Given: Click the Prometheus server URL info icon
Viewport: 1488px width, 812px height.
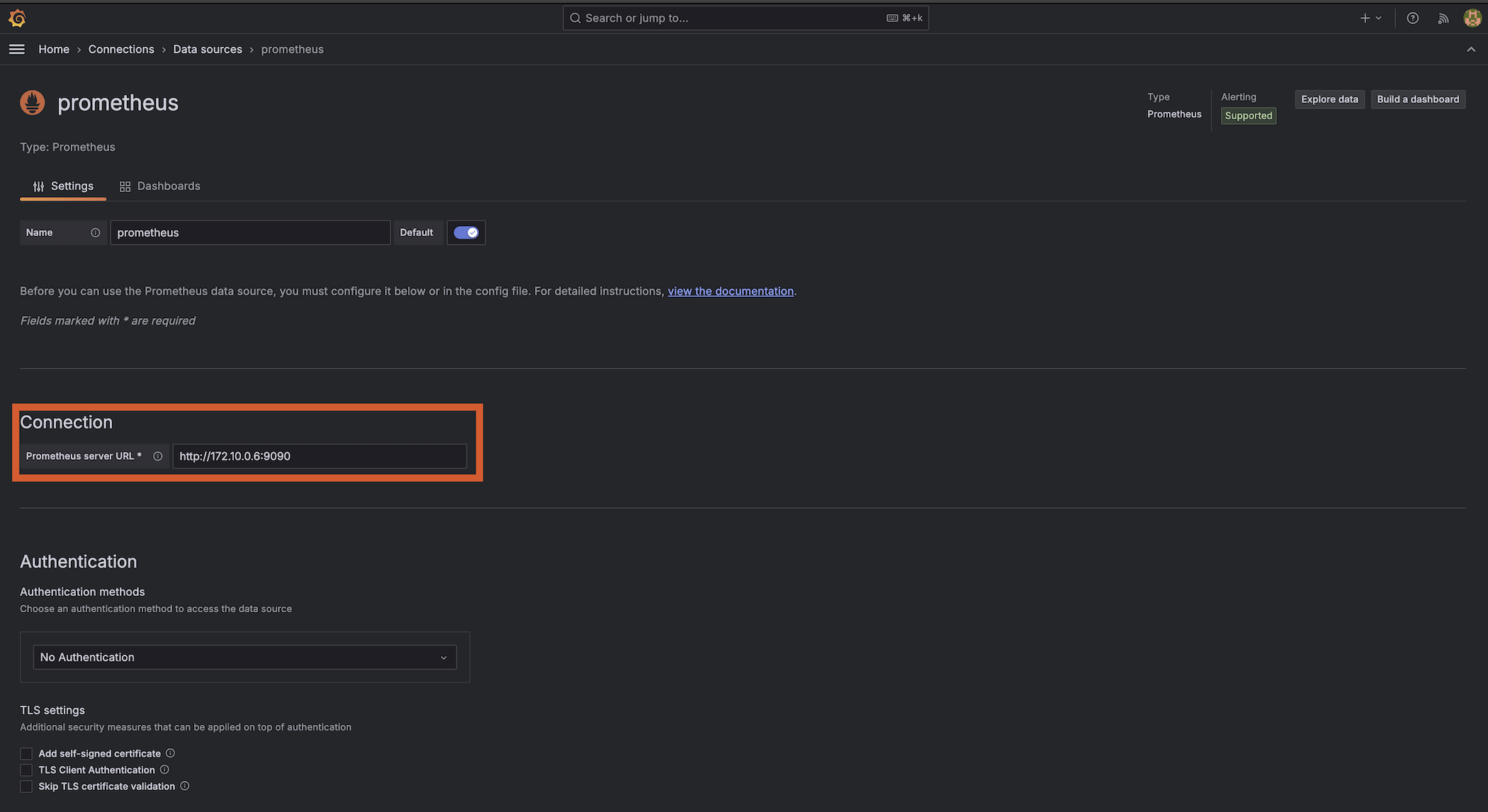Looking at the screenshot, I should pos(158,456).
